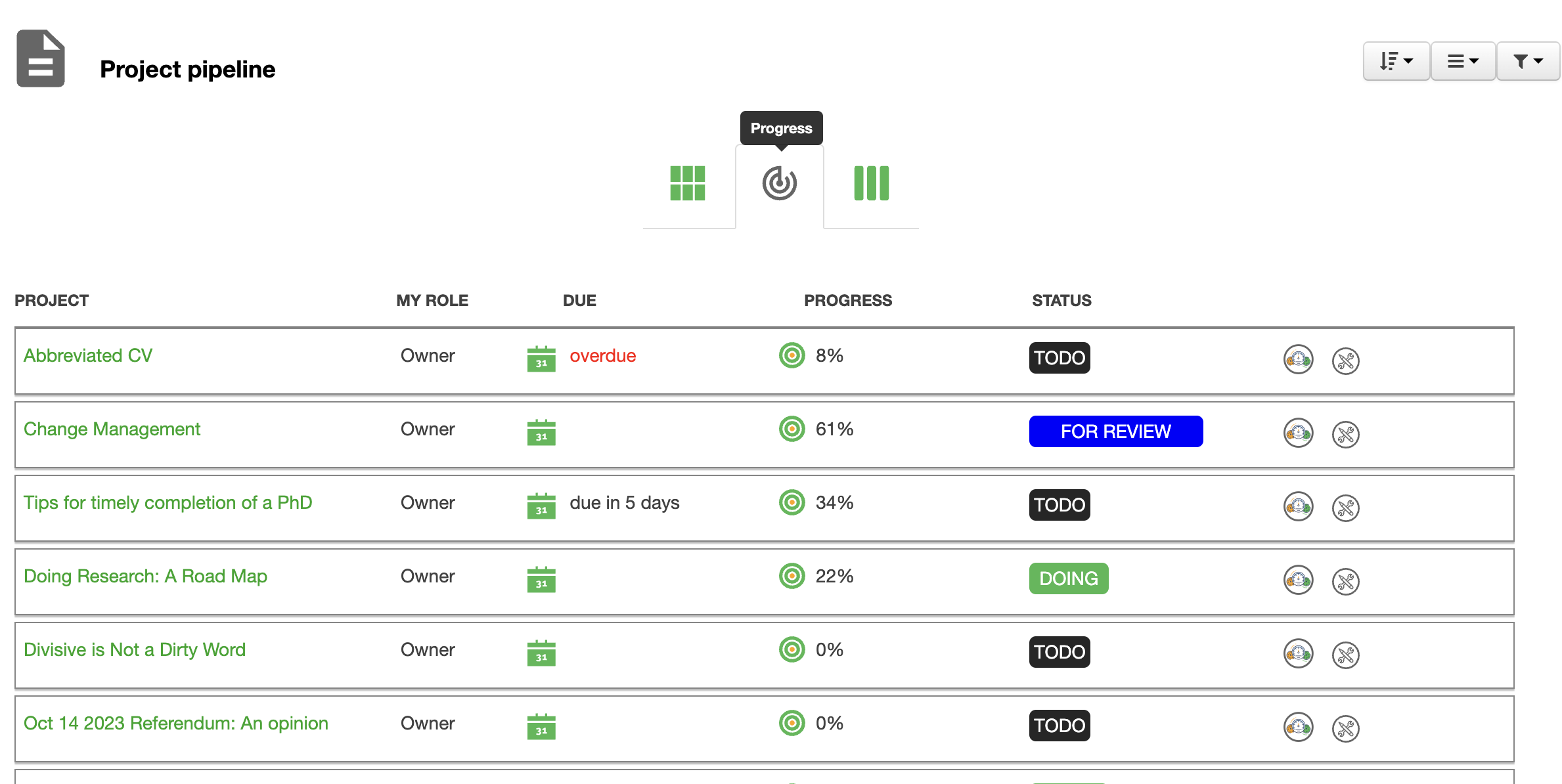1562x784 pixels.
Task: Open the list options dropdown
Action: click(x=1463, y=61)
